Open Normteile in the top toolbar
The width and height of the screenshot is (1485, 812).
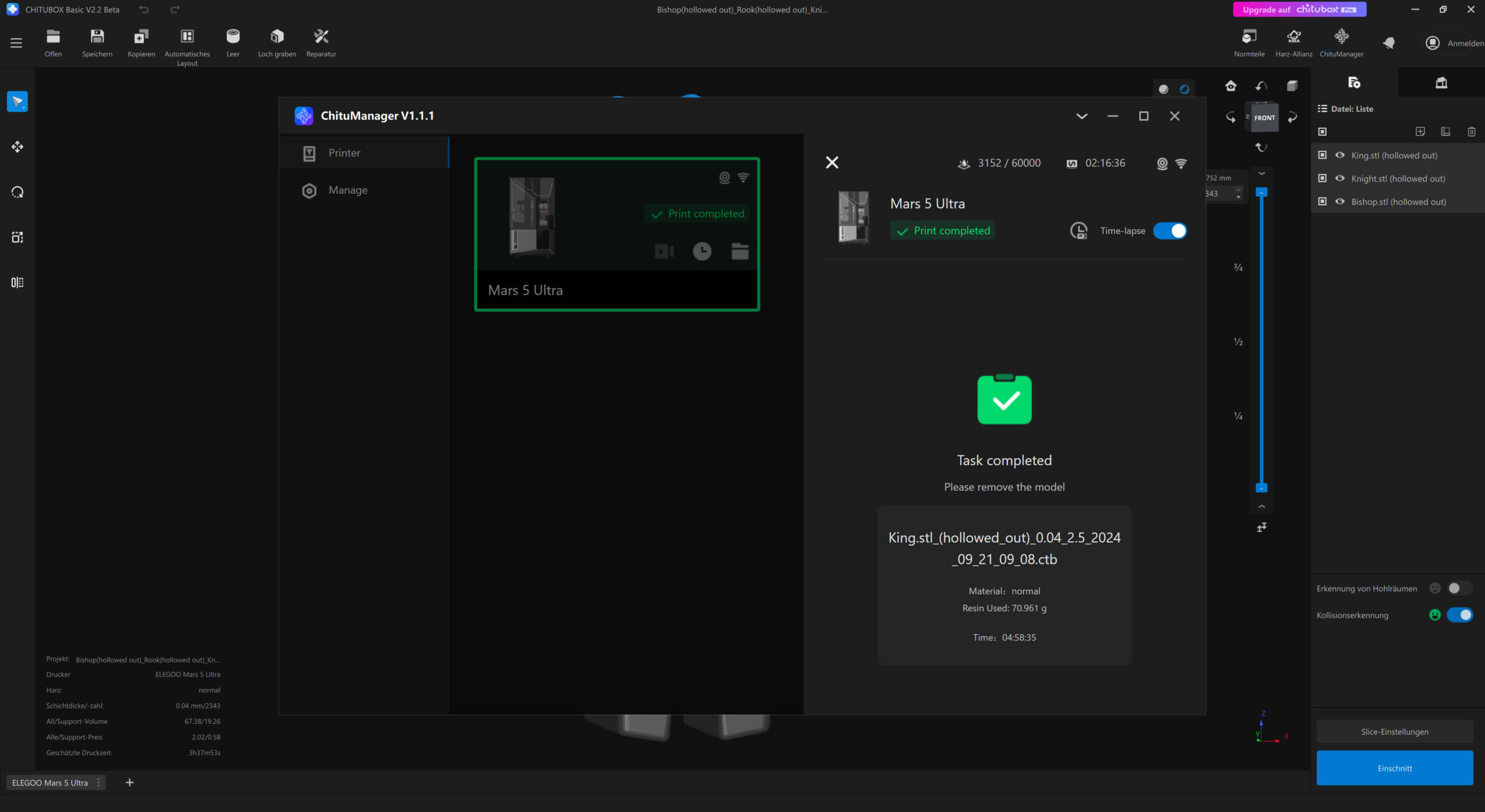pyautogui.click(x=1249, y=43)
